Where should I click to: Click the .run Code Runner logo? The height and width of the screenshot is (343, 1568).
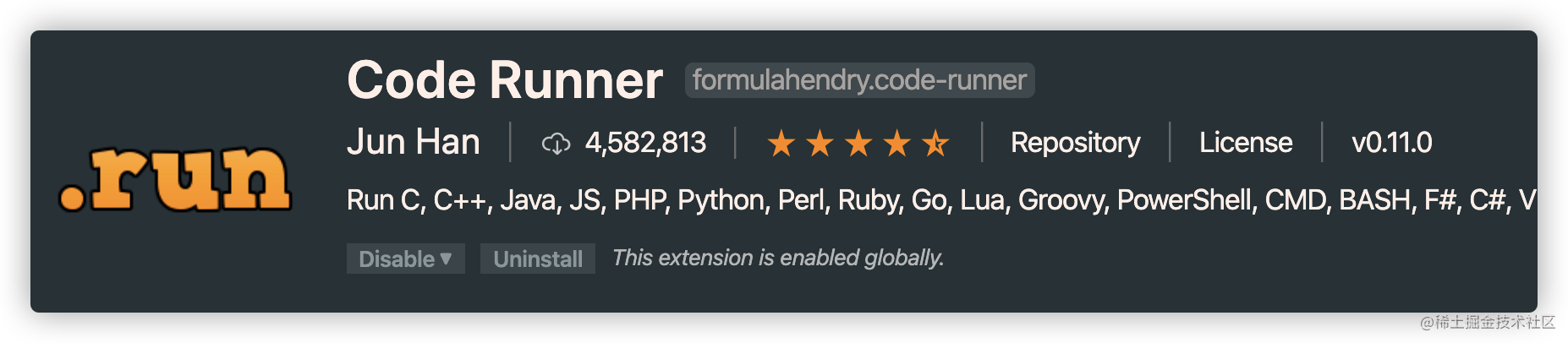[x=175, y=178]
